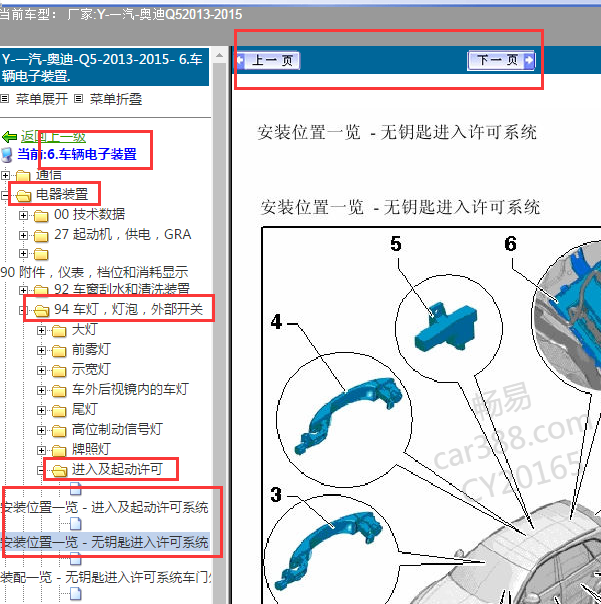This screenshot has width=601, height=604.
Task: Click open folder icon of 电器装置
Action: [23, 196]
